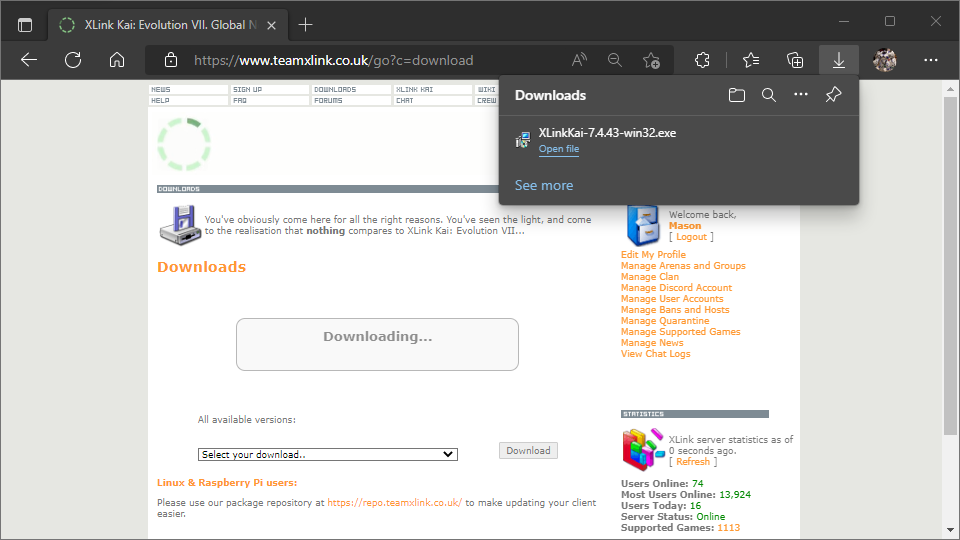Refresh the page

pyautogui.click(x=73, y=60)
